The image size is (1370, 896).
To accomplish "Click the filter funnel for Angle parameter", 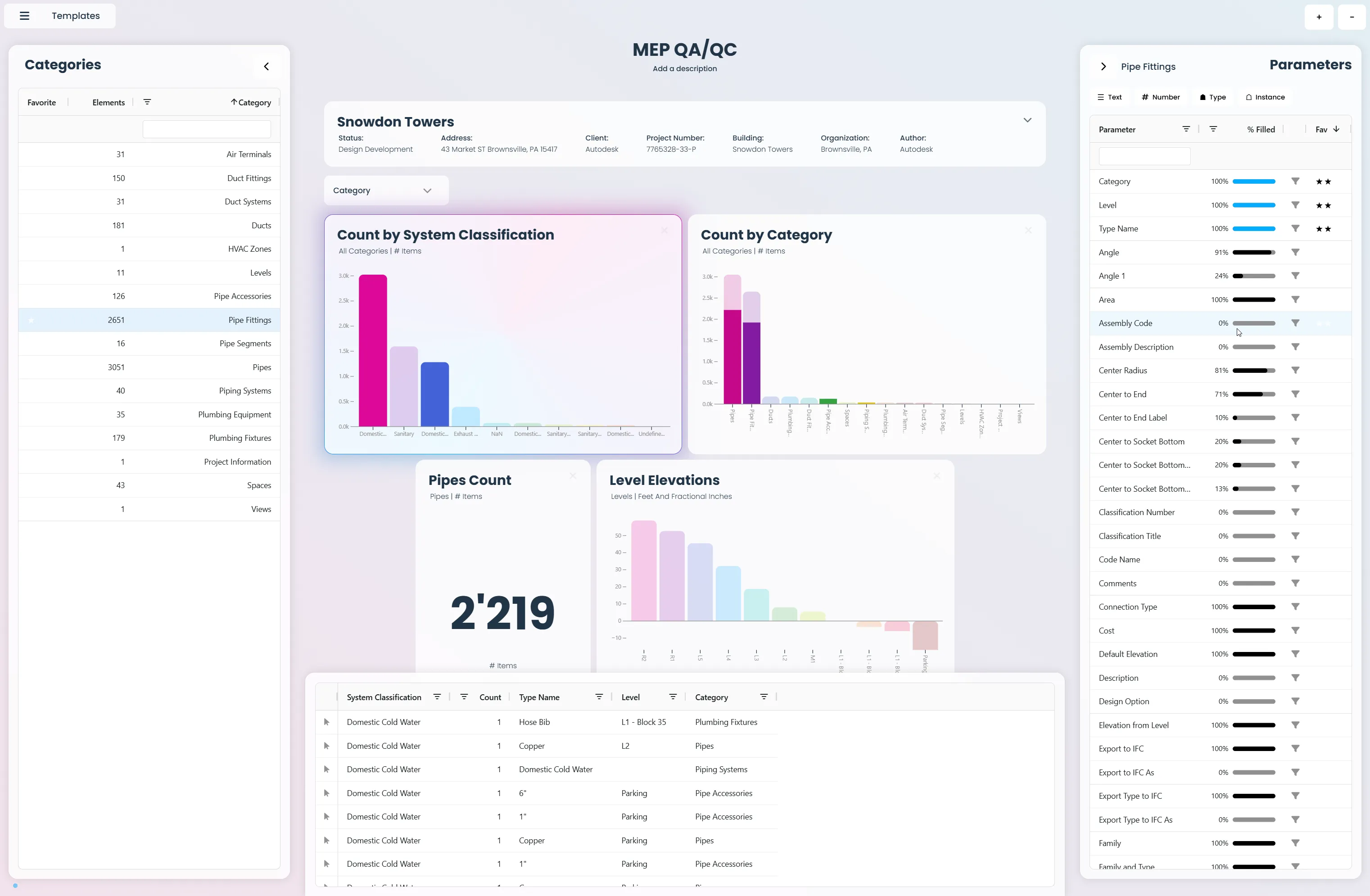I will click(1295, 252).
